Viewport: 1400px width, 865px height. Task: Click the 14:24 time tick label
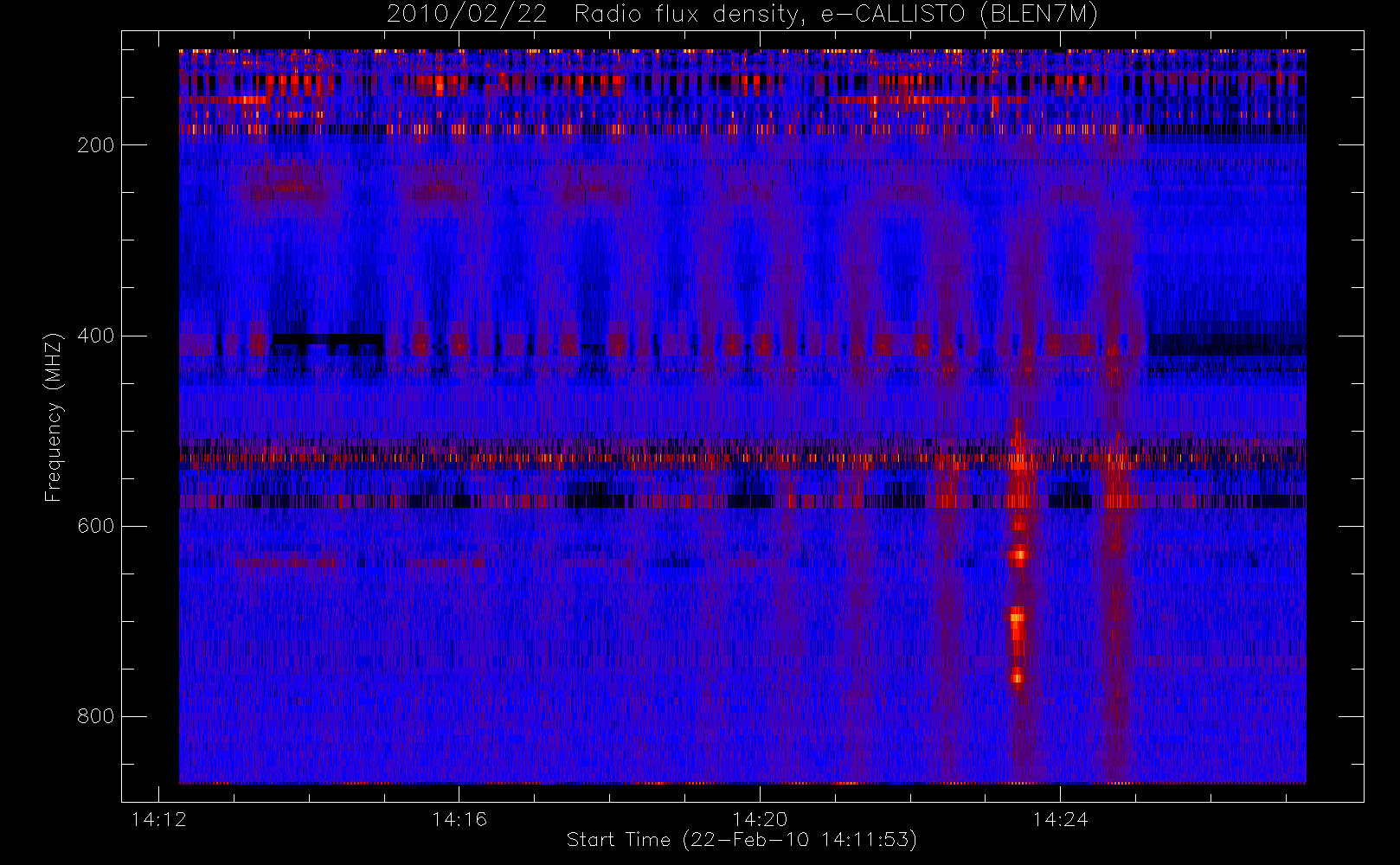pos(1060,819)
